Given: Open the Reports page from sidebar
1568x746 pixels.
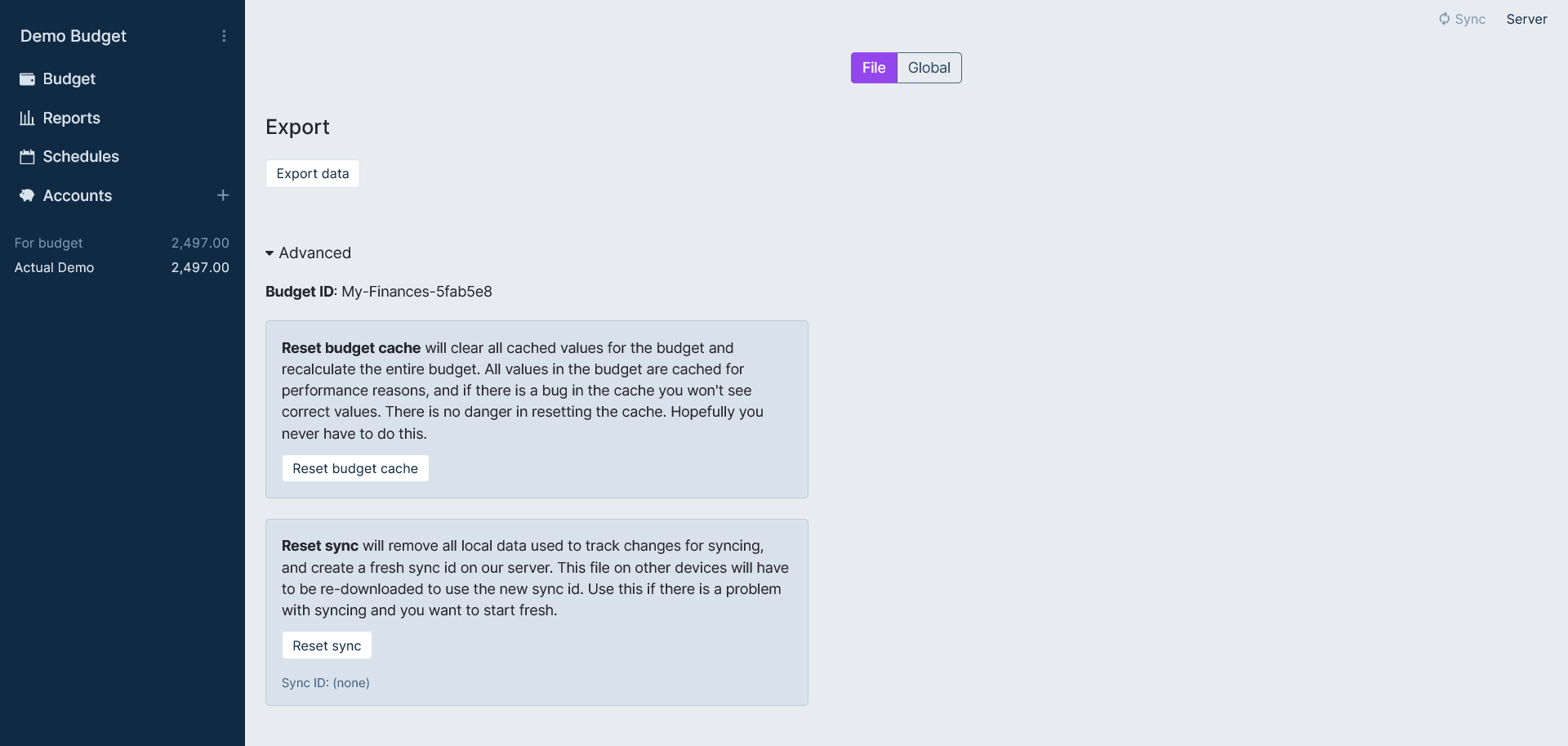Looking at the screenshot, I should pos(71,118).
